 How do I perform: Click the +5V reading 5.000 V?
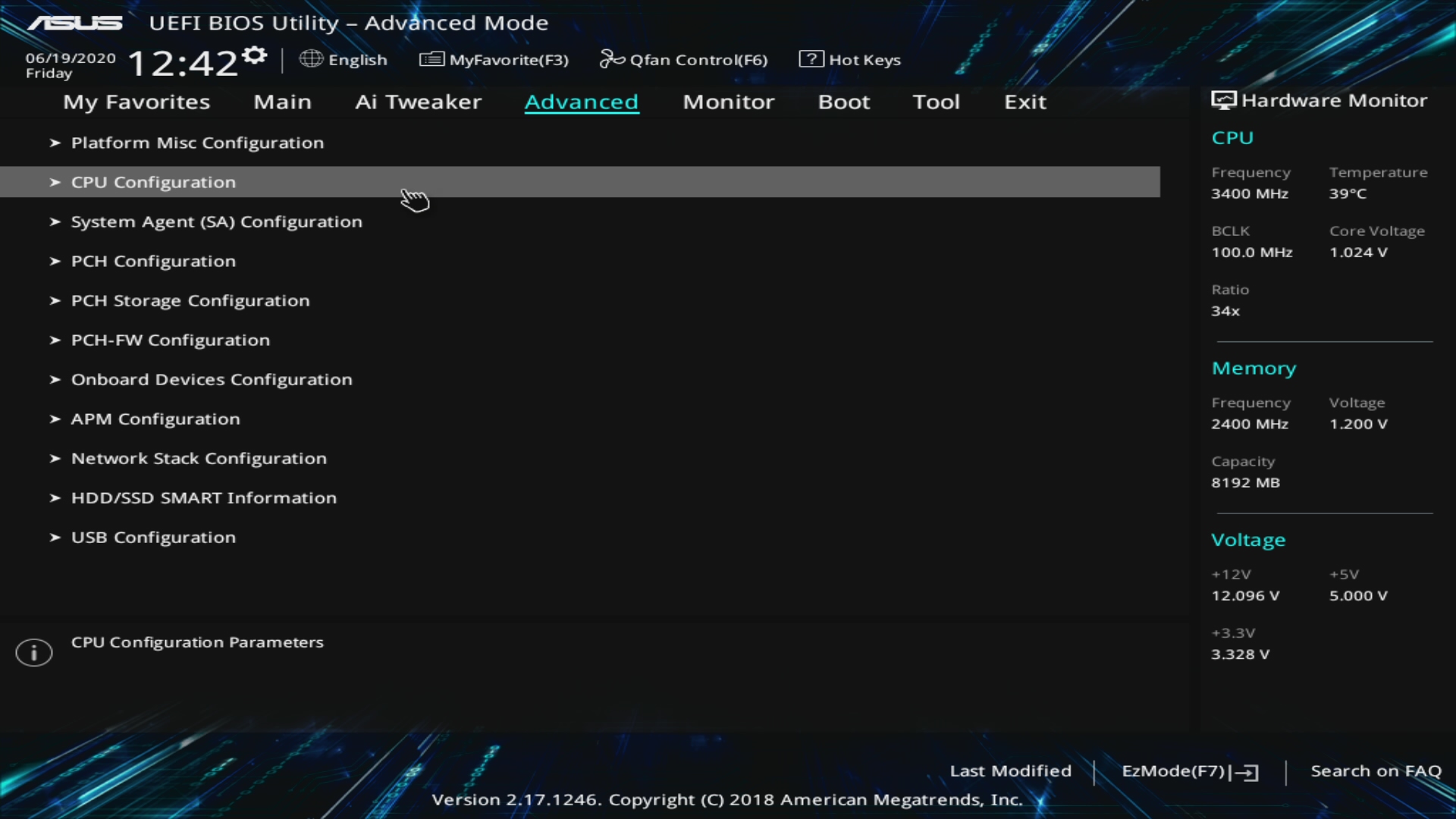point(1358,595)
